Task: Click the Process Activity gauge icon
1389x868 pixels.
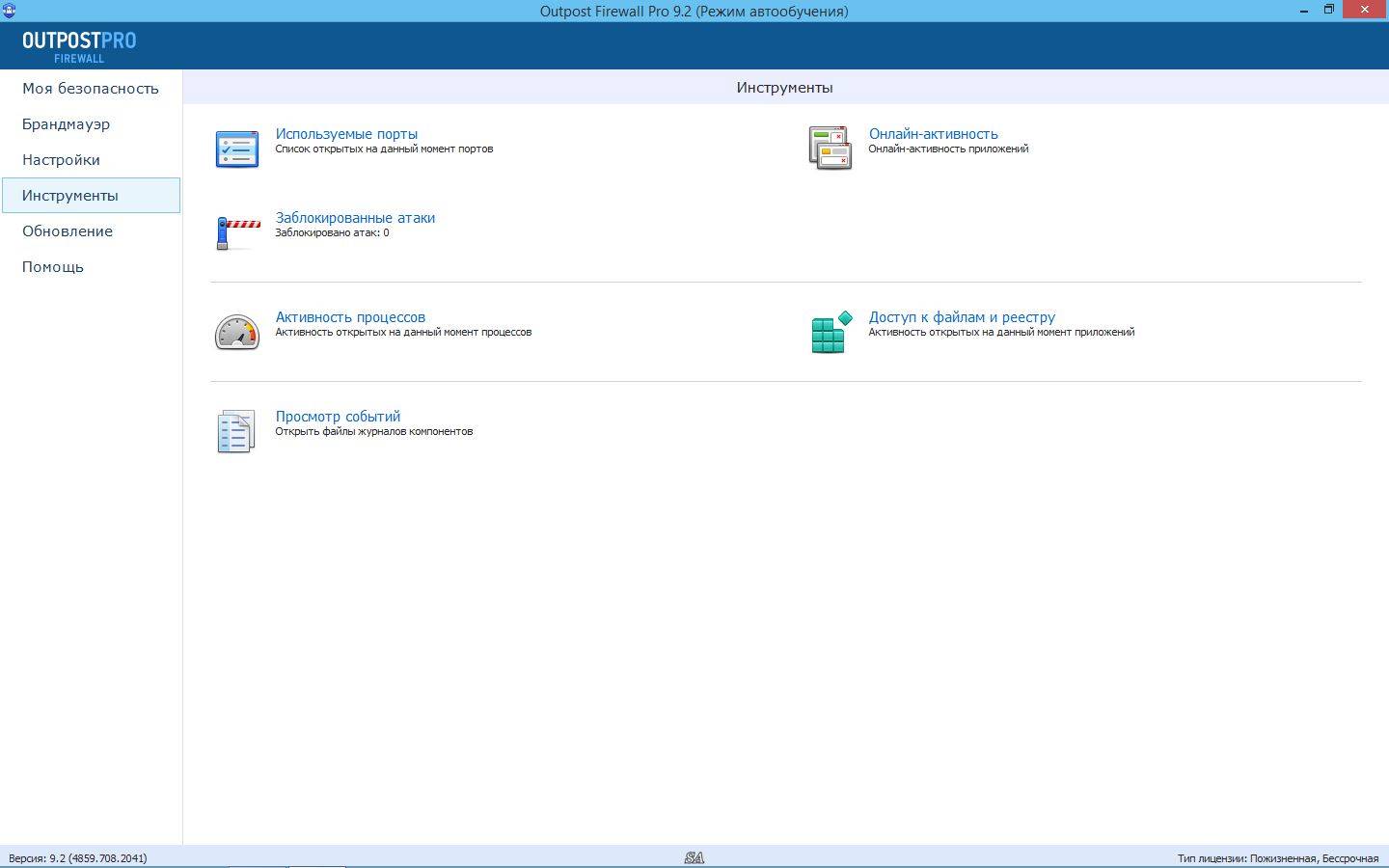Action: 237,332
